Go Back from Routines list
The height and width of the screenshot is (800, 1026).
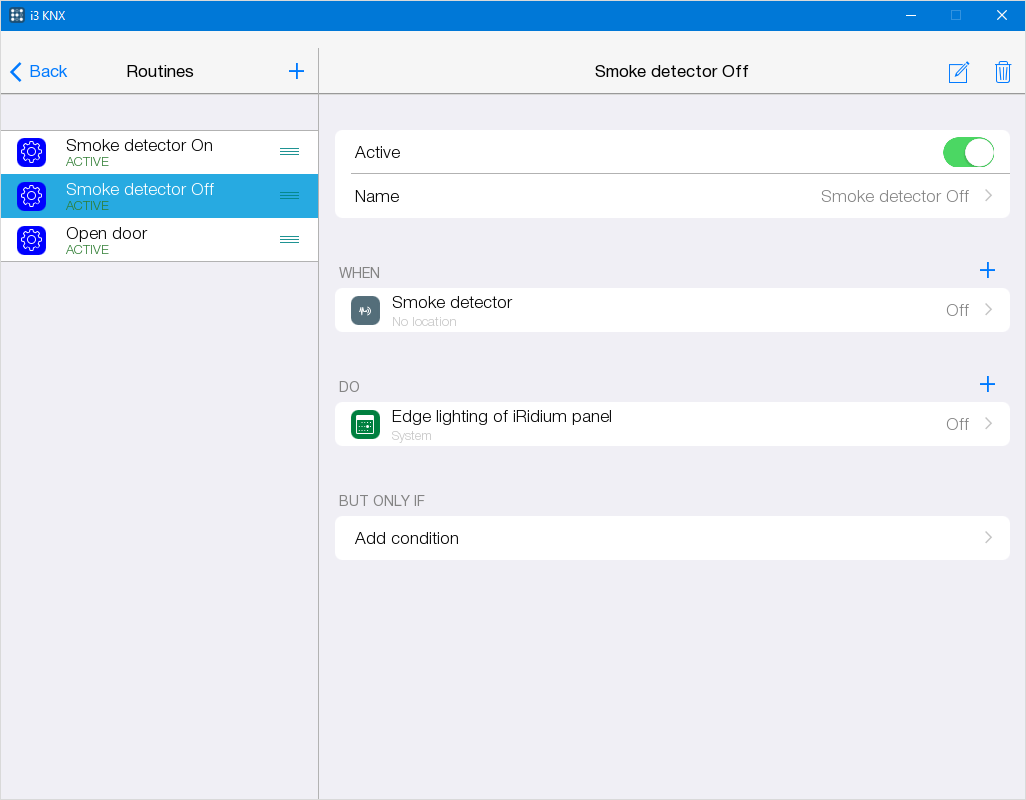(x=39, y=71)
